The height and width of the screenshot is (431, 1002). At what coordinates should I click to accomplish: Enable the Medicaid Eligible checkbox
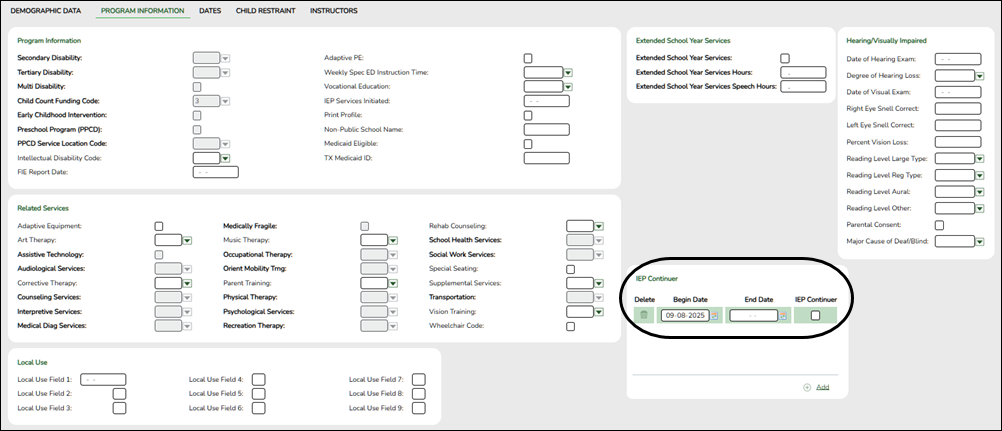click(528, 144)
